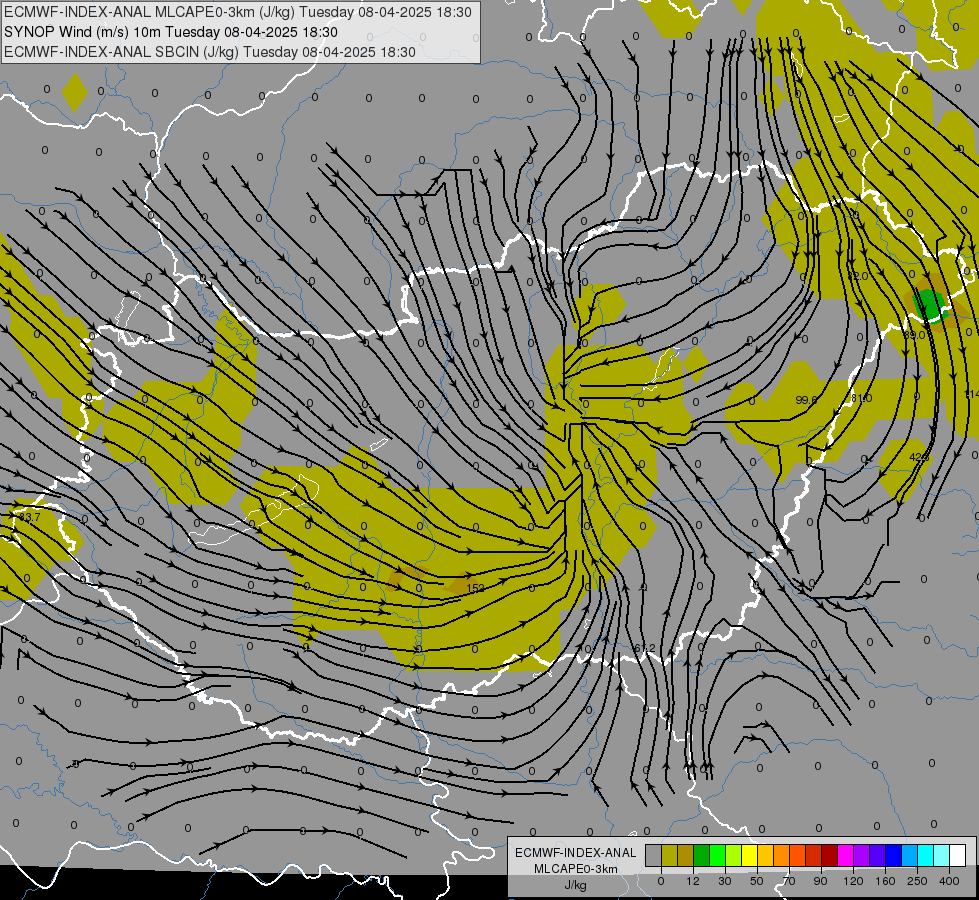The width and height of the screenshot is (979, 900).
Task: Click legend label 'MLCAPE0-3km'
Action: tap(576, 869)
